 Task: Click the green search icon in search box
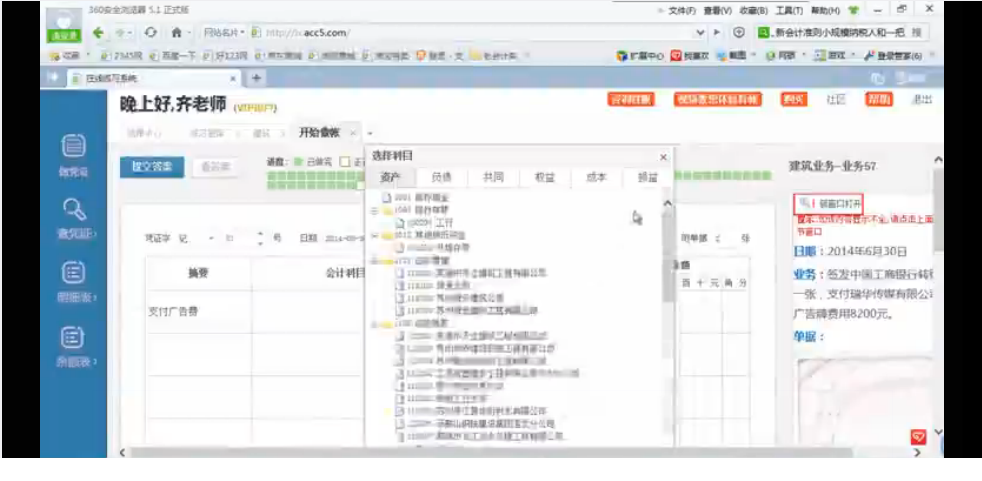coord(763,33)
